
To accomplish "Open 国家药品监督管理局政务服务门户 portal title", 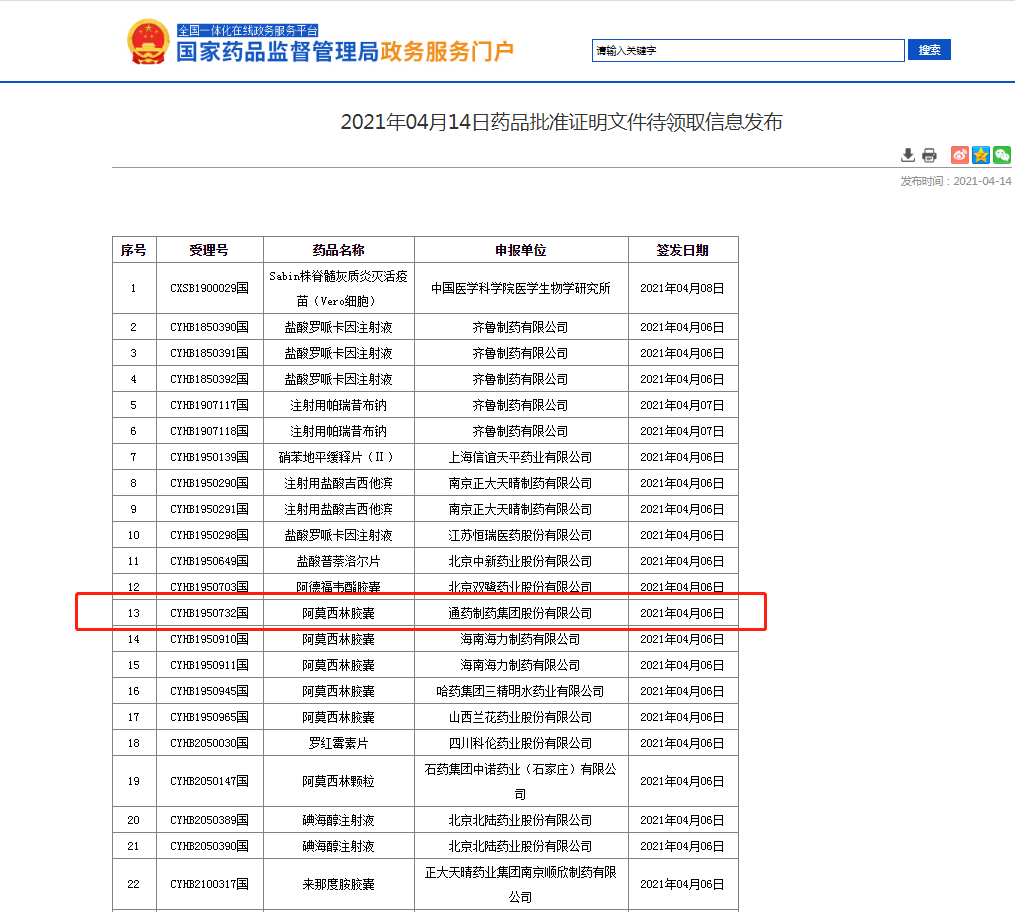I will coord(345,52).
